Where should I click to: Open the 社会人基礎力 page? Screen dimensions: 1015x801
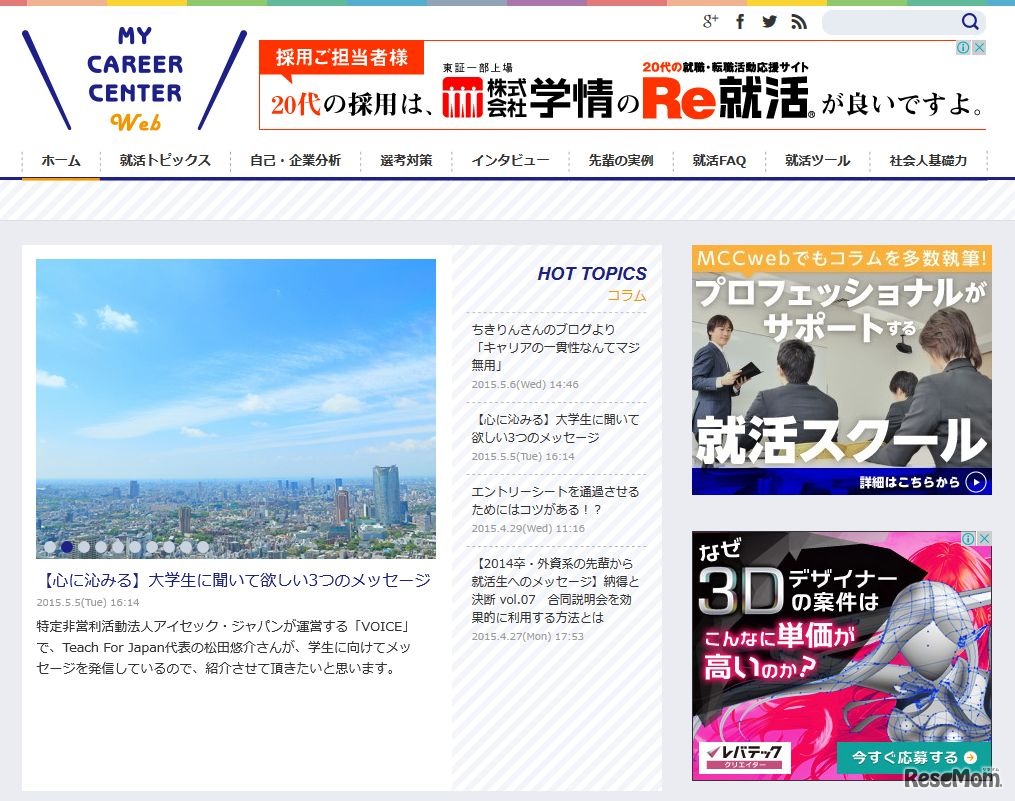(925, 160)
